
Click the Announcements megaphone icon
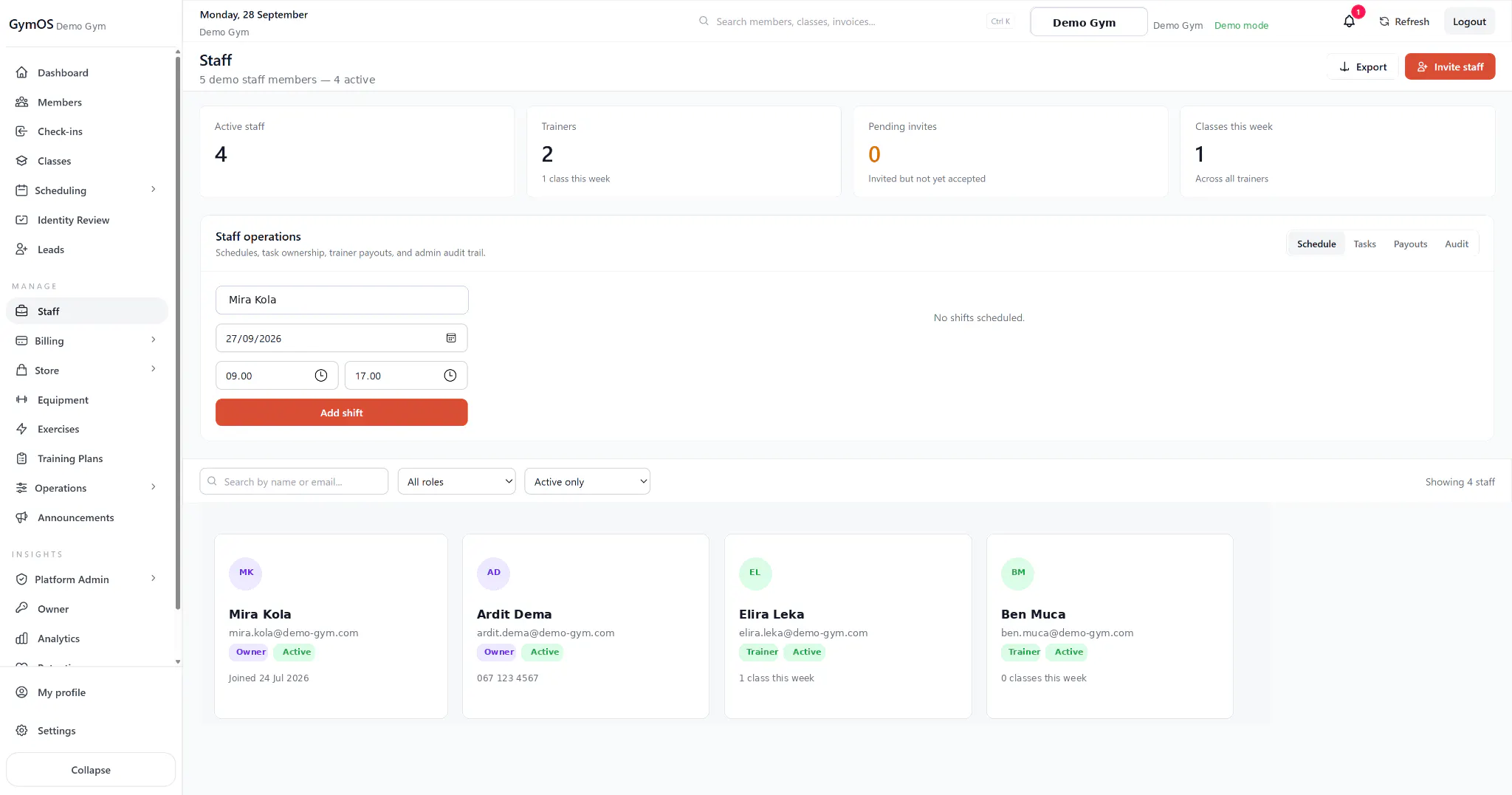[x=21, y=517]
